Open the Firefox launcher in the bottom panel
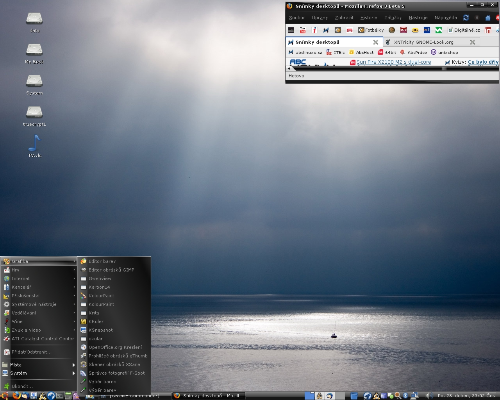The width and height of the screenshot is (500, 400). coord(16,396)
